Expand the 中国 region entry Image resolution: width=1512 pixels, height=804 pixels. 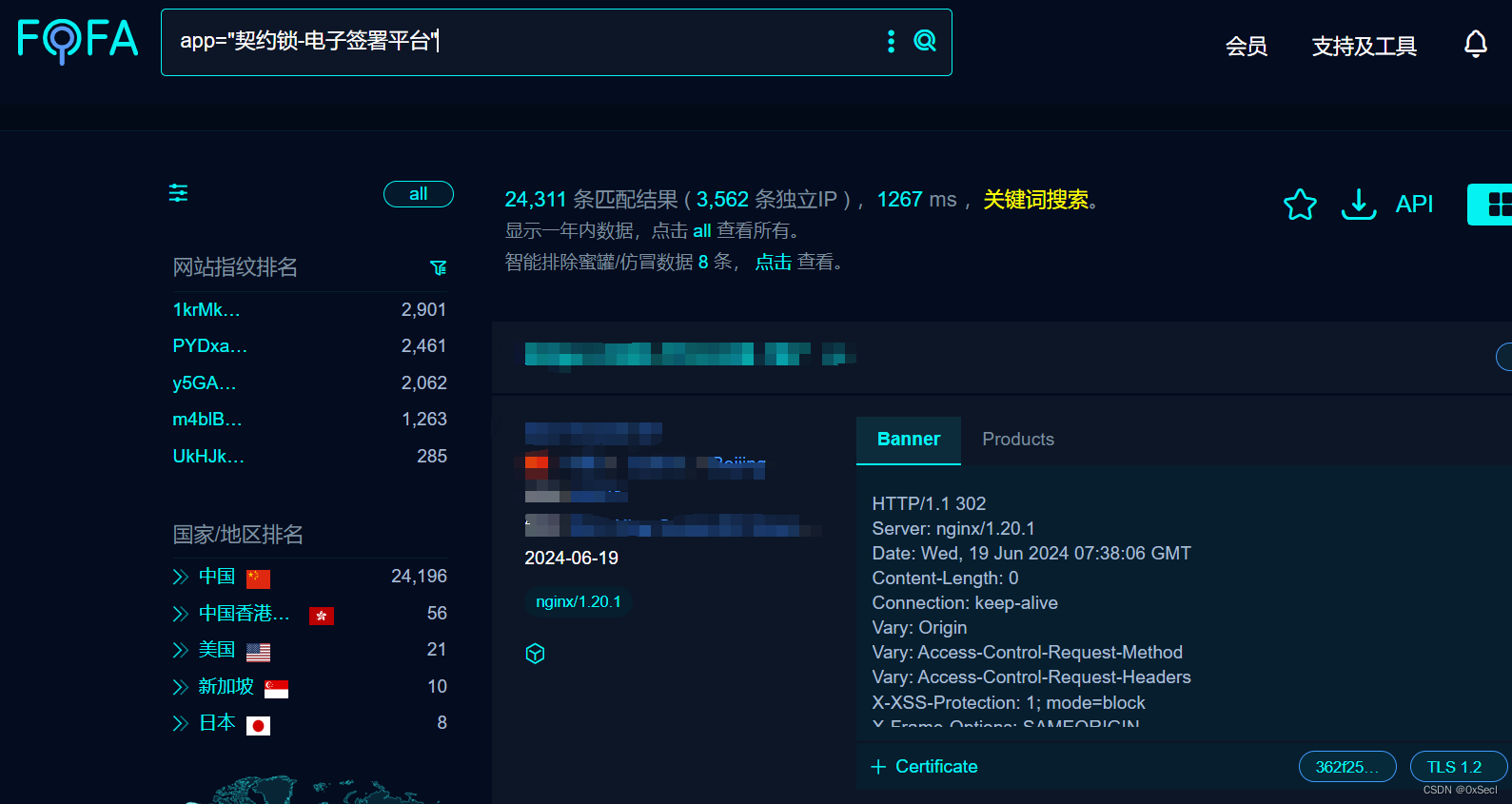[x=181, y=577]
